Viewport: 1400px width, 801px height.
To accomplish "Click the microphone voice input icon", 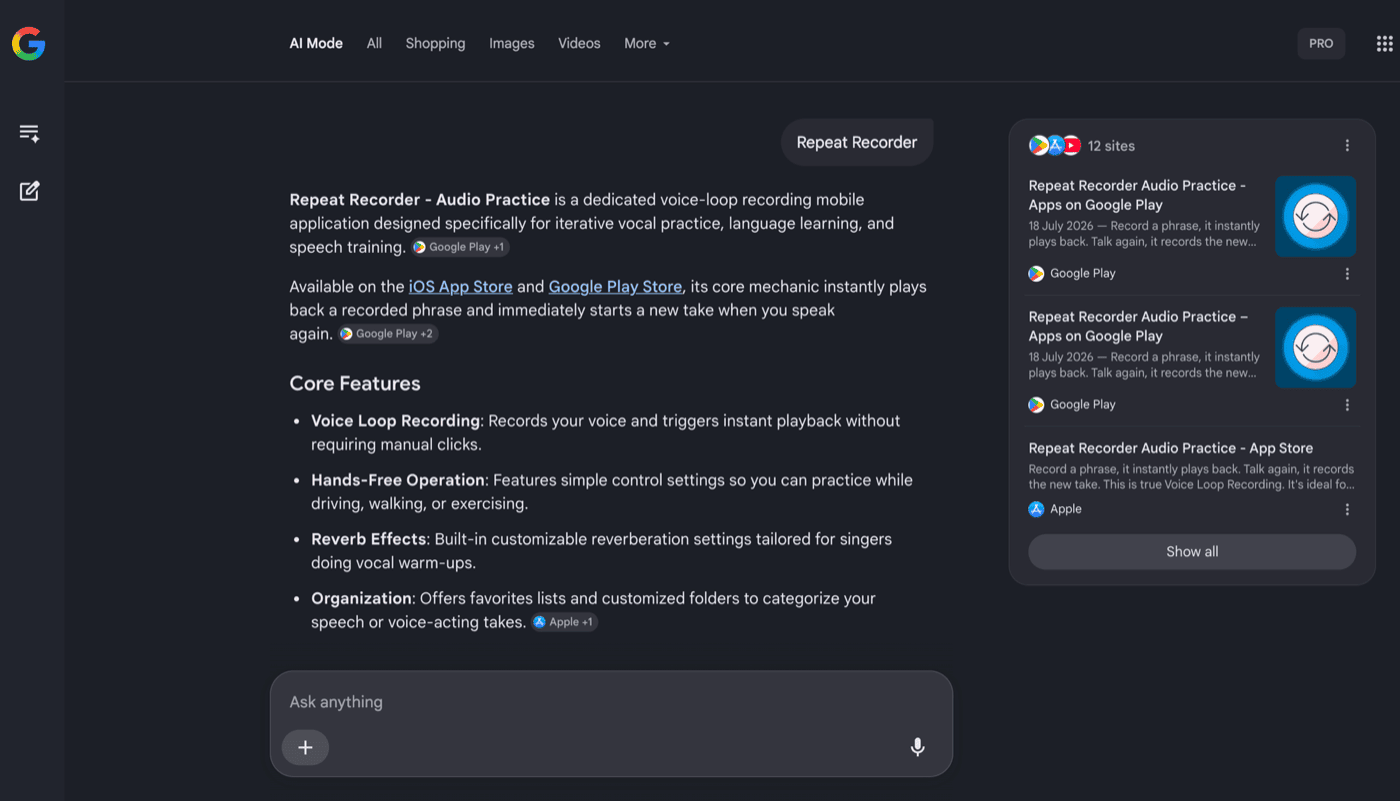I will pyautogui.click(x=917, y=747).
